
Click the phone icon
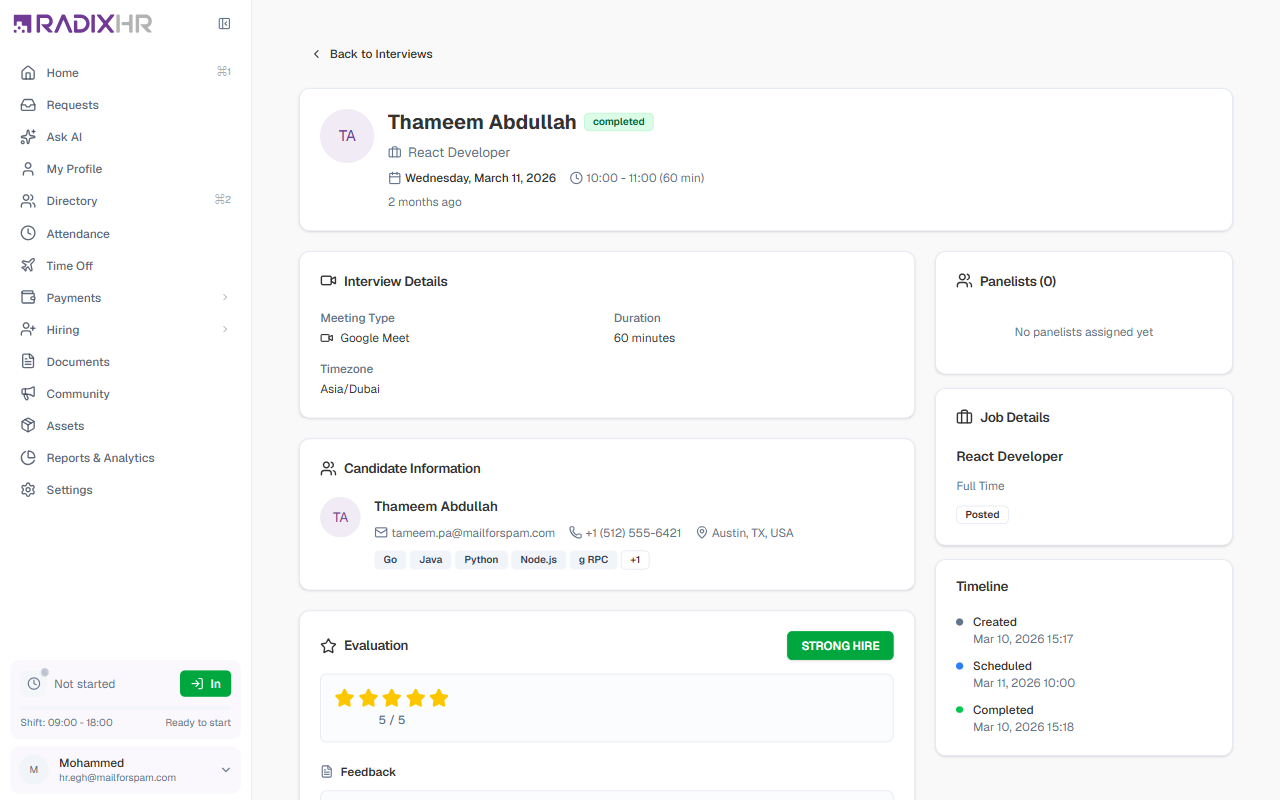pos(575,533)
